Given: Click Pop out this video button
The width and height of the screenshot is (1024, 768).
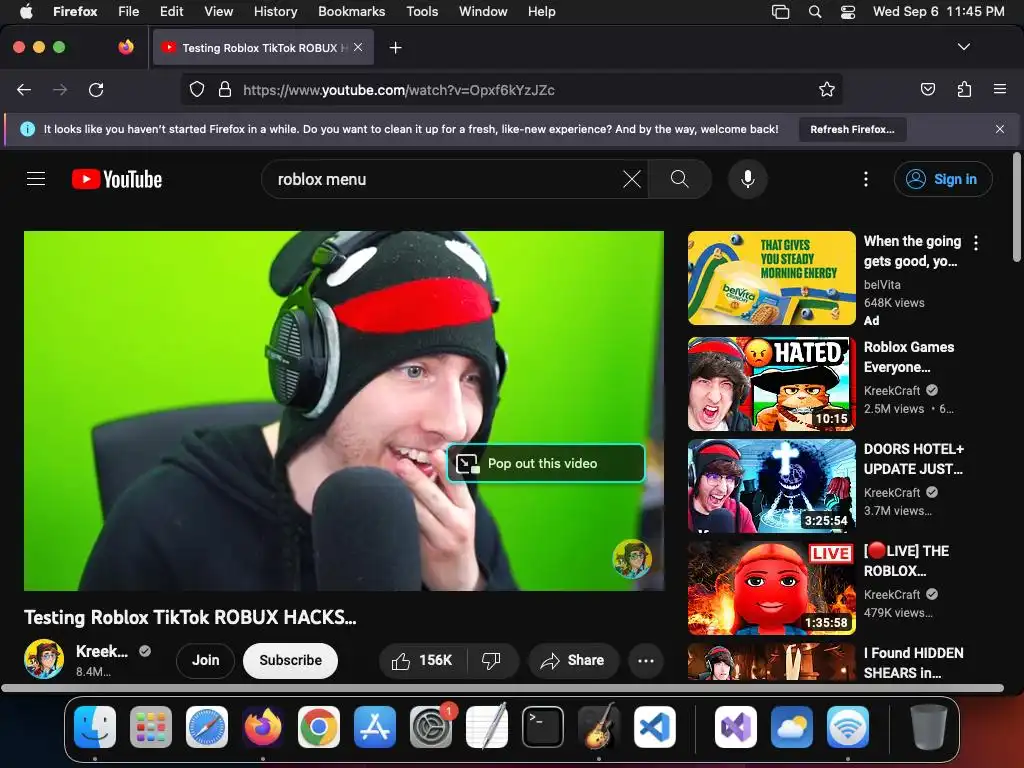Looking at the screenshot, I should click(546, 463).
